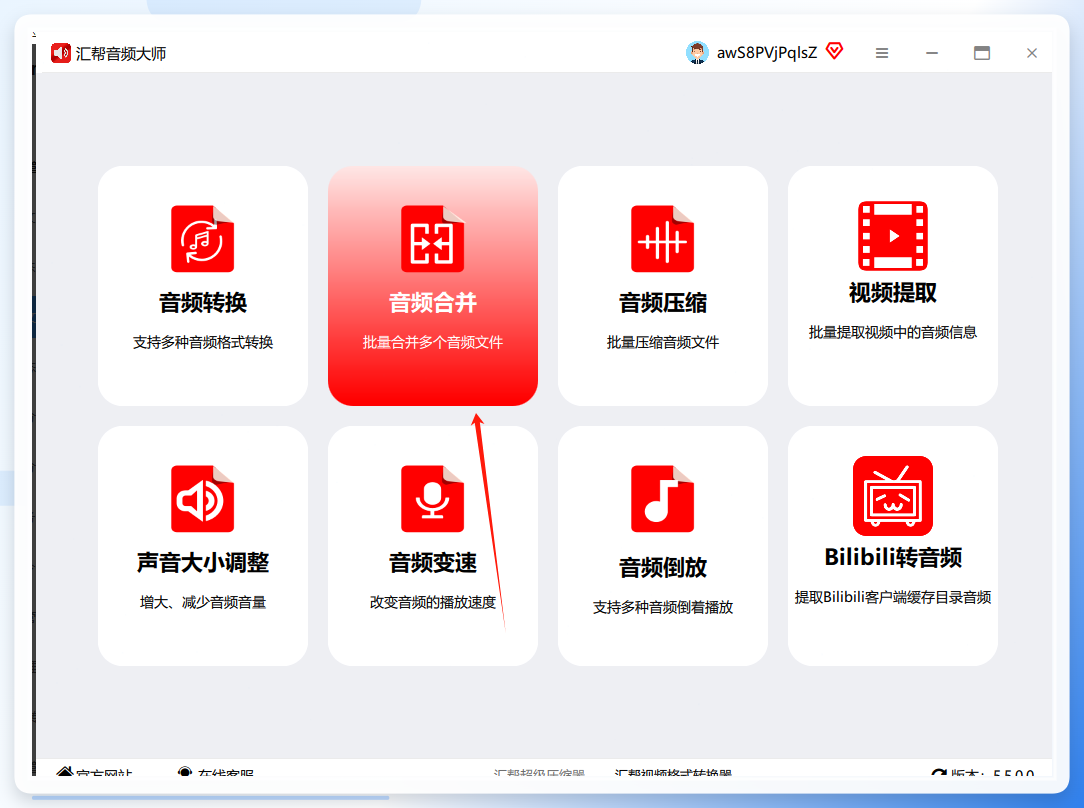
Task: Click the 音频转换 music-note file icon
Action: tap(203, 238)
